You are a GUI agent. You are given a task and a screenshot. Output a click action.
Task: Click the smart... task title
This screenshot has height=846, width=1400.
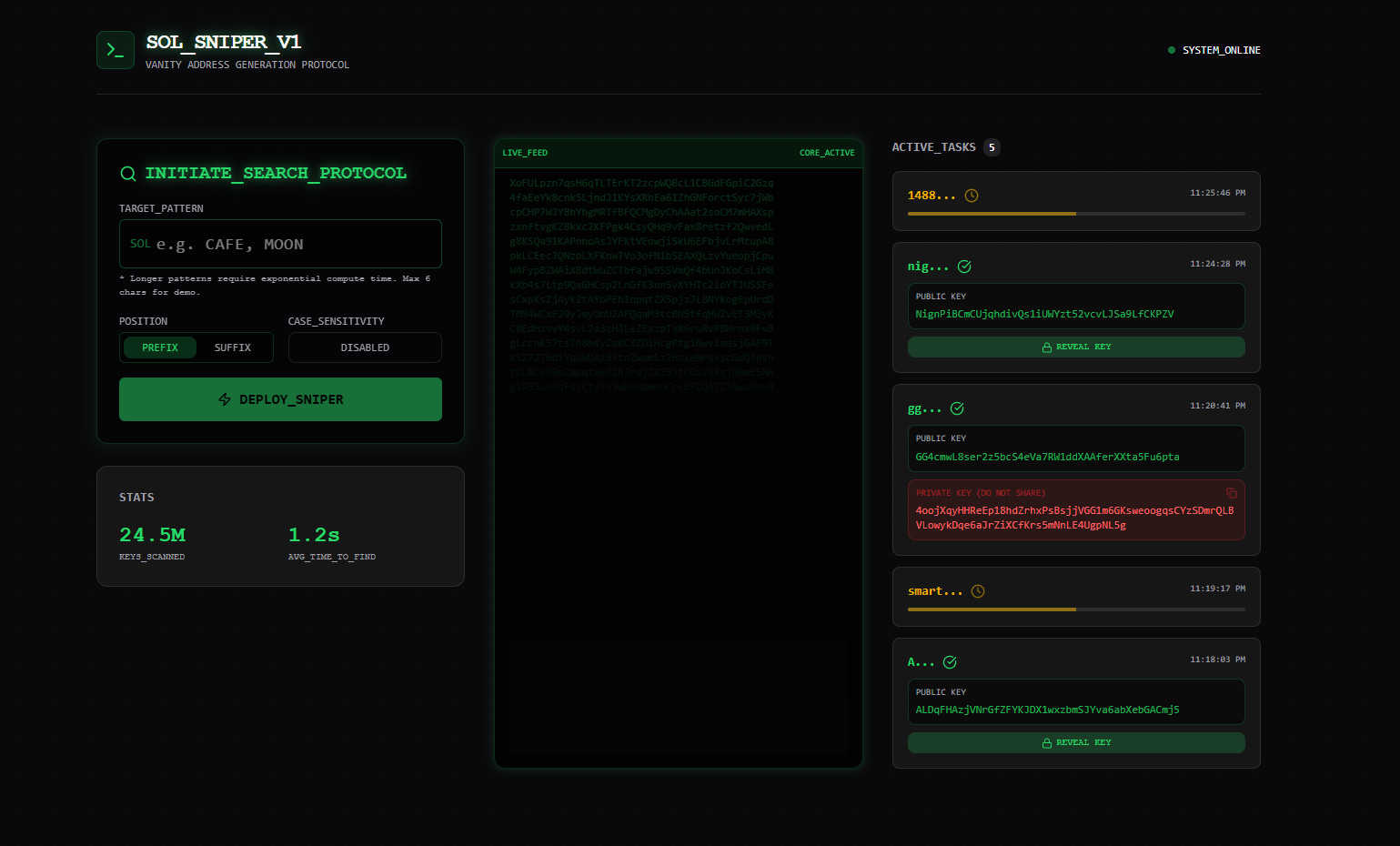[x=934, y=591]
